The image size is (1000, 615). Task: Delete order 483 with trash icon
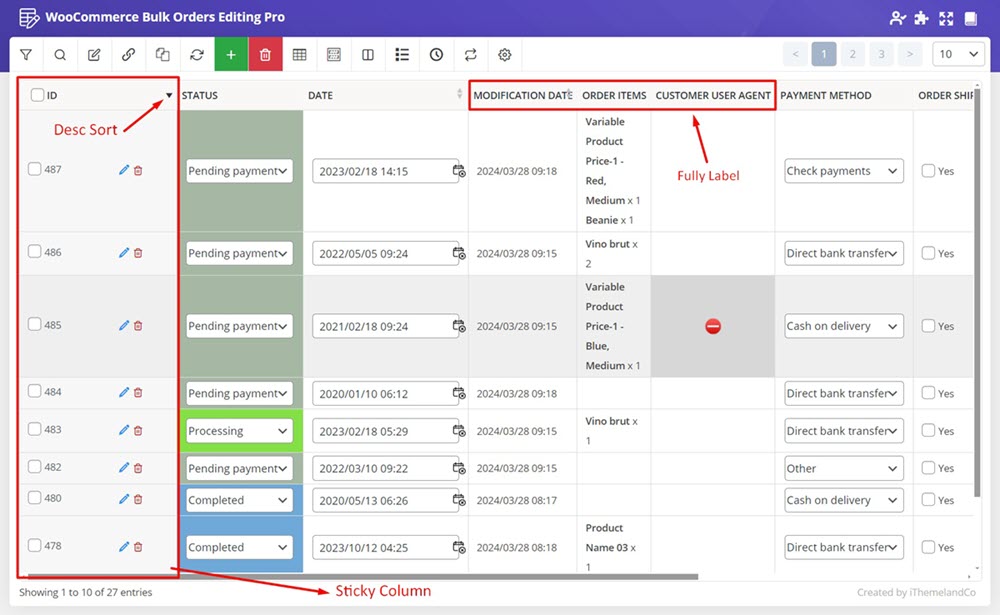(138, 430)
